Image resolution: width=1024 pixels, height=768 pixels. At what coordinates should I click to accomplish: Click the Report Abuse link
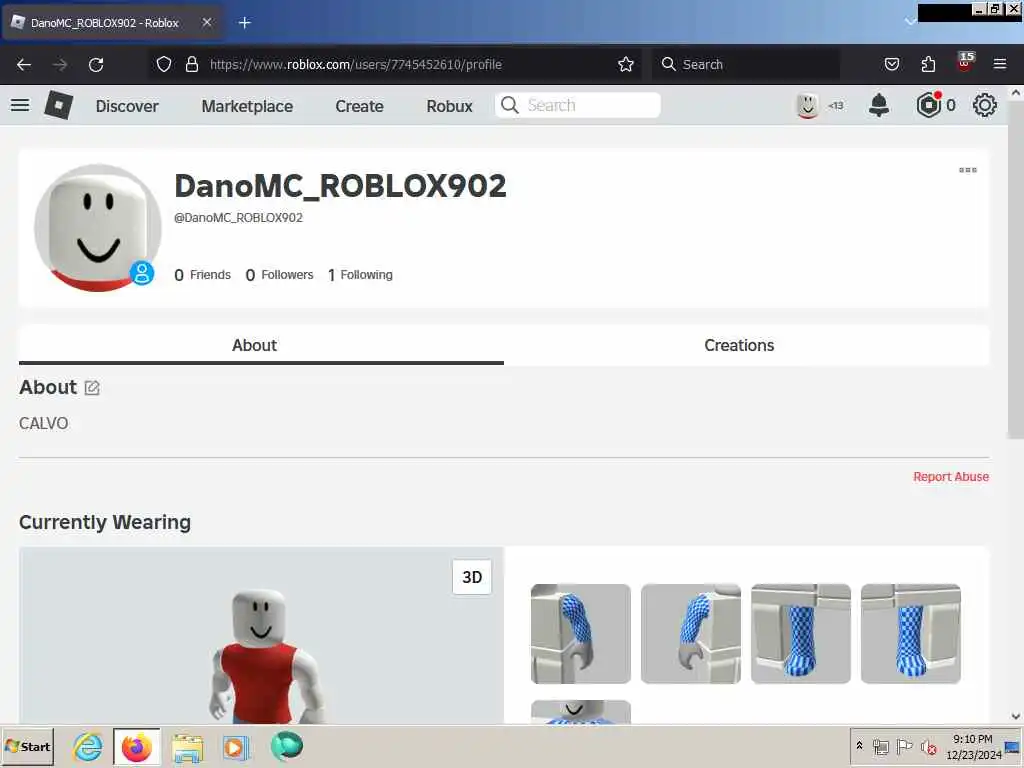click(951, 477)
